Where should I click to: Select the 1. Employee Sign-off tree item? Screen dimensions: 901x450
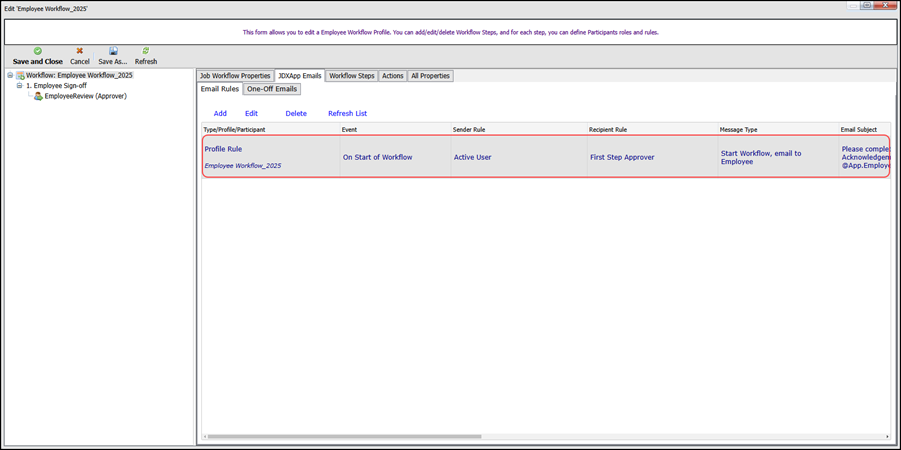click(x=56, y=86)
